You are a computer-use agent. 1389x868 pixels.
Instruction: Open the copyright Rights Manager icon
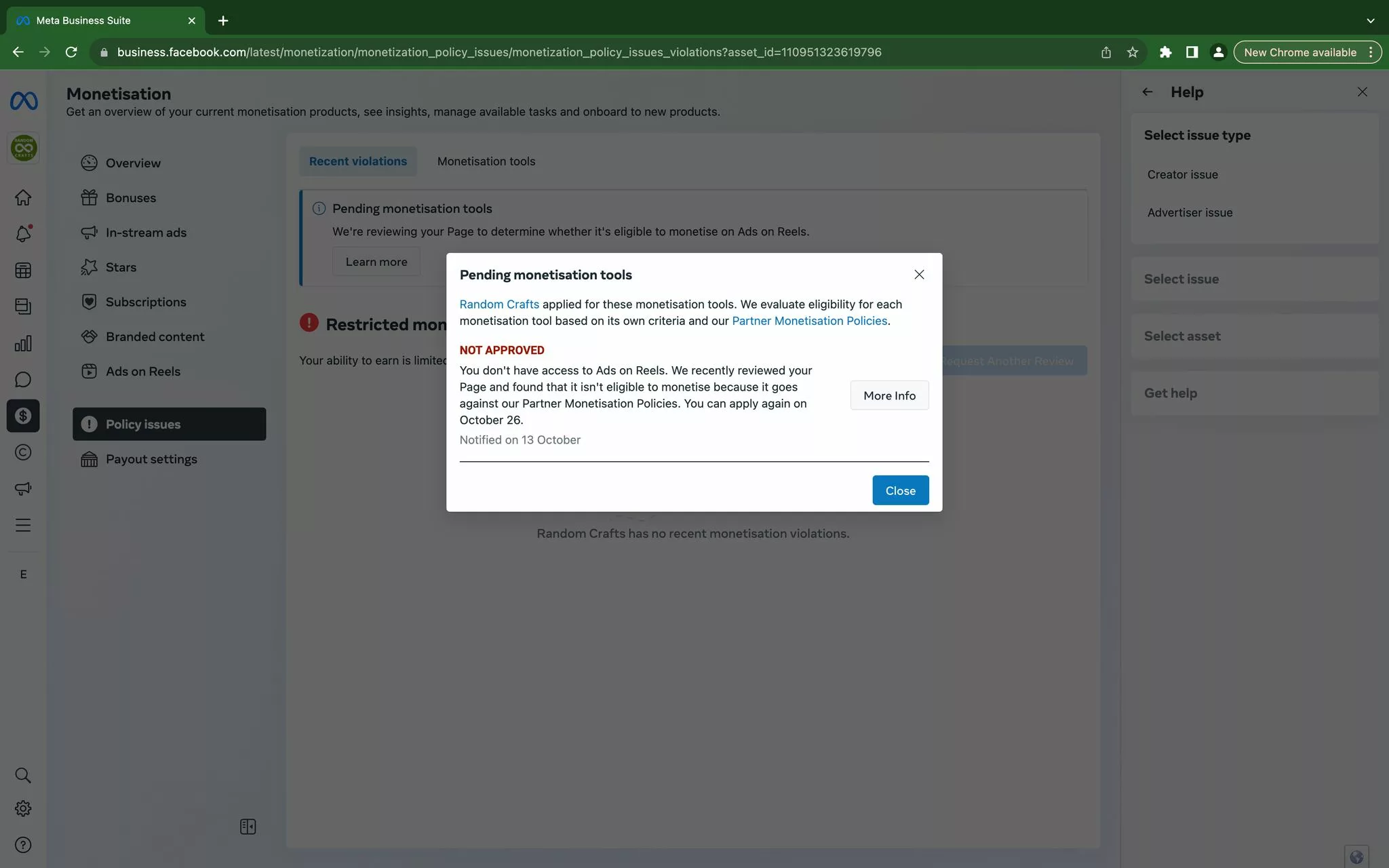[23, 452]
